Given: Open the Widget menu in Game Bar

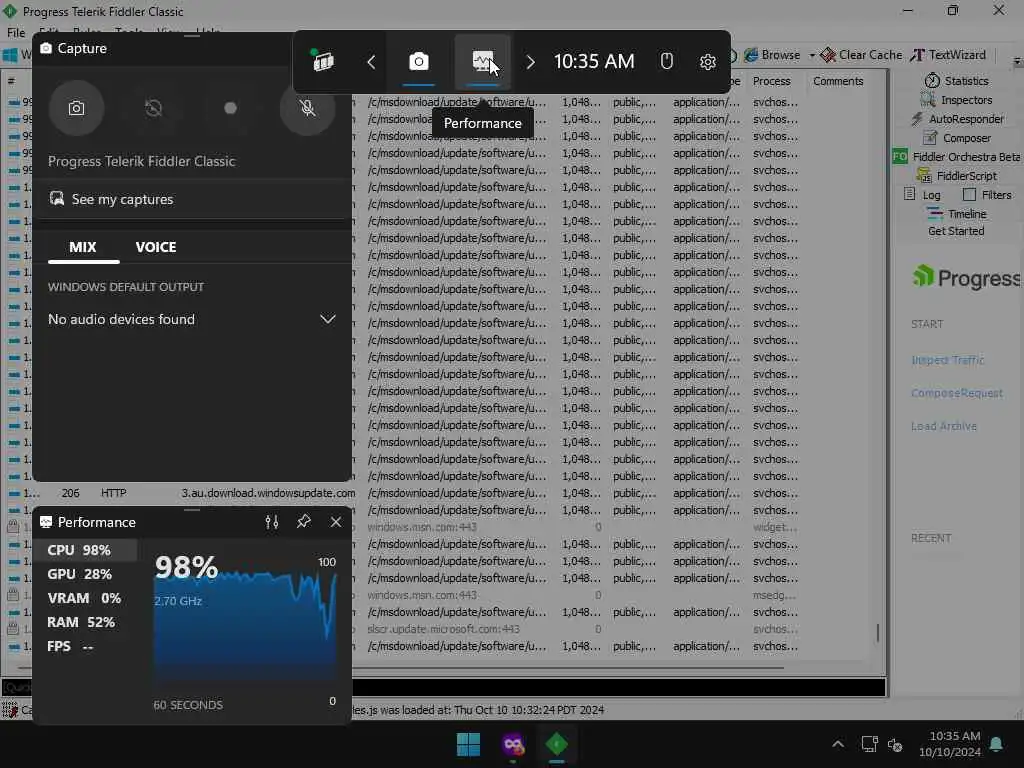Looking at the screenshot, I should pyautogui.click(x=323, y=61).
